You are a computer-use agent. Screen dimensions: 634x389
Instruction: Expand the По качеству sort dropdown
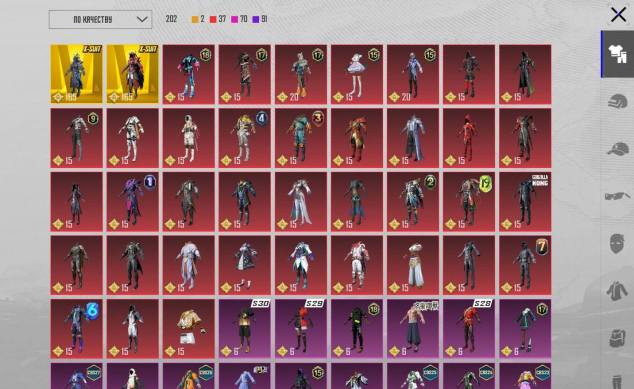(100, 19)
